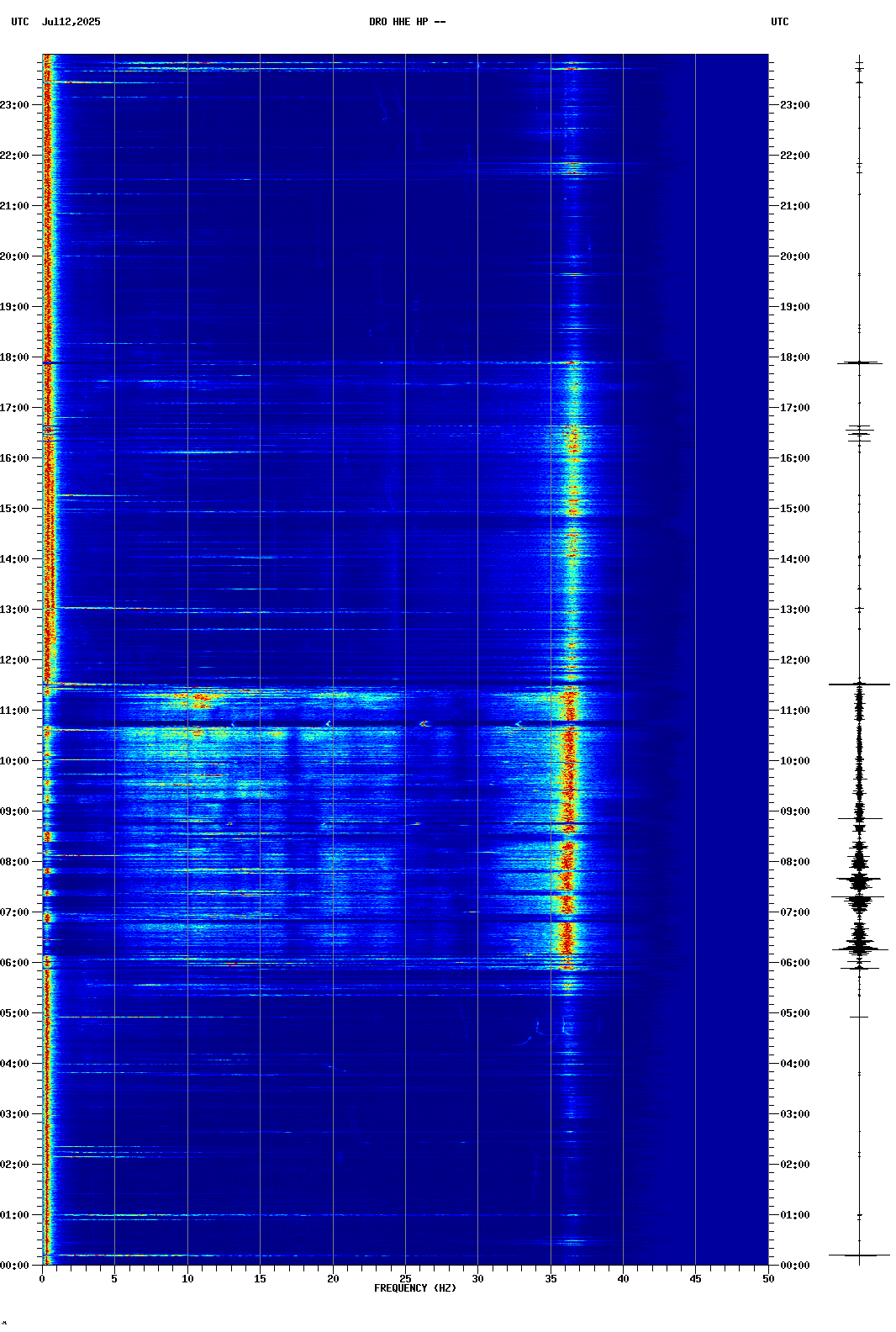Click the left-axis 22:00 time label
This screenshot has width=896, height=1332.
pyautogui.click(x=14, y=156)
